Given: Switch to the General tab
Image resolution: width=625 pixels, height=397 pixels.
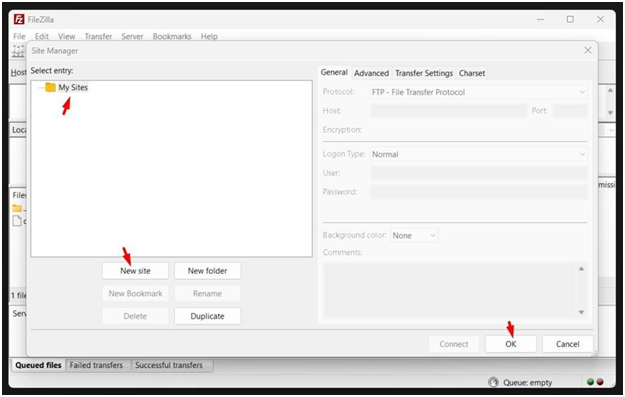Looking at the screenshot, I should (334, 73).
